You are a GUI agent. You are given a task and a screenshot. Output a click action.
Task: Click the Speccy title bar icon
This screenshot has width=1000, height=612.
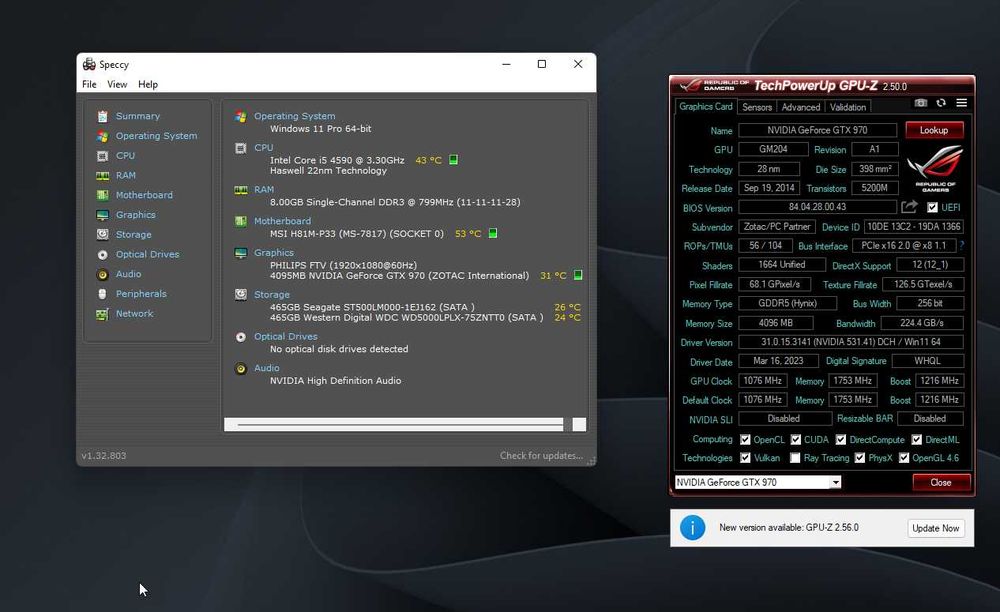(89, 64)
